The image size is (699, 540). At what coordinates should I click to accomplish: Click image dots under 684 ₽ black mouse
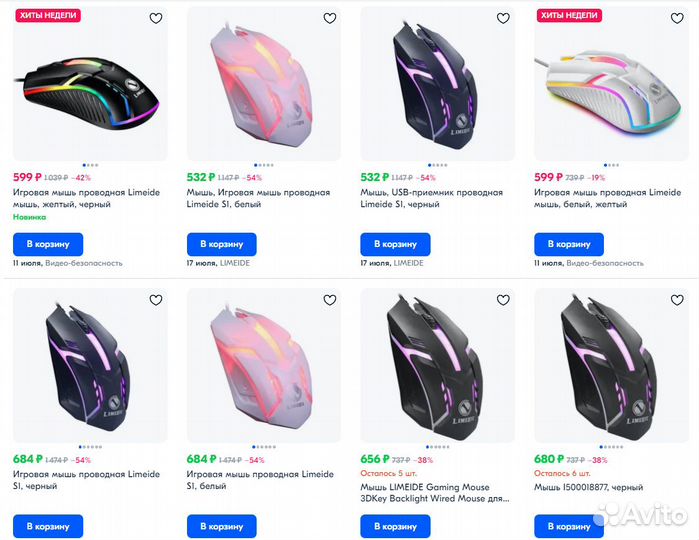tap(90, 447)
